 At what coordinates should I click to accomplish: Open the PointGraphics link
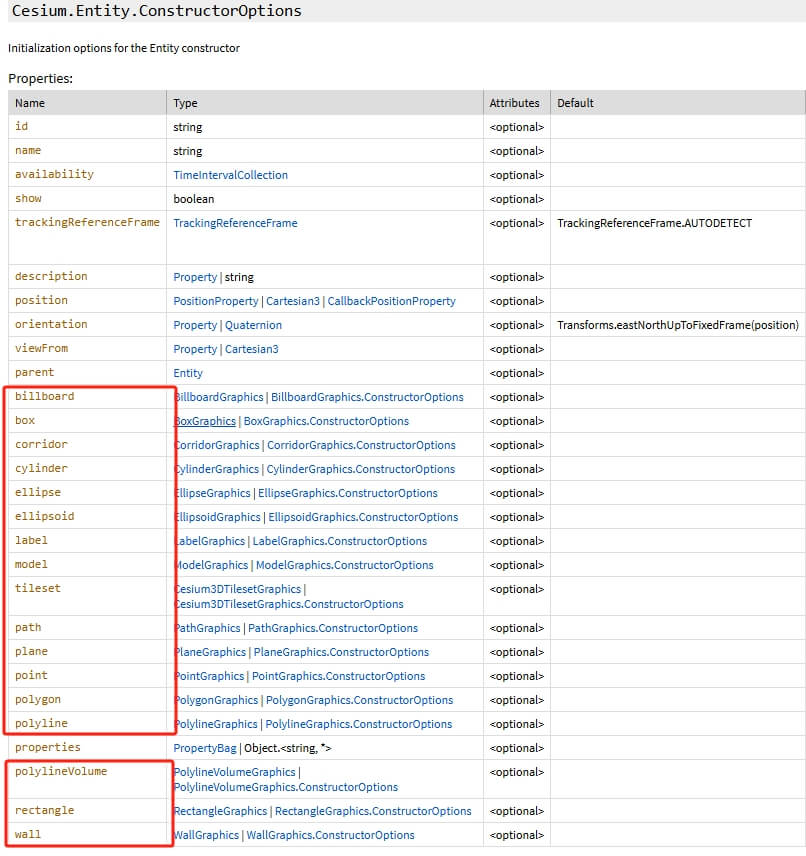[x=209, y=676]
